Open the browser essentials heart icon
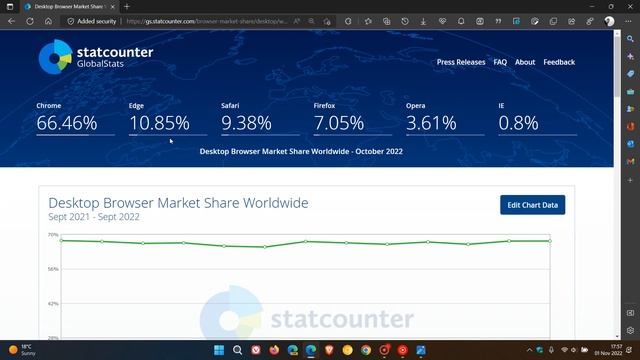The height and width of the screenshot is (360, 640). coord(442,21)
